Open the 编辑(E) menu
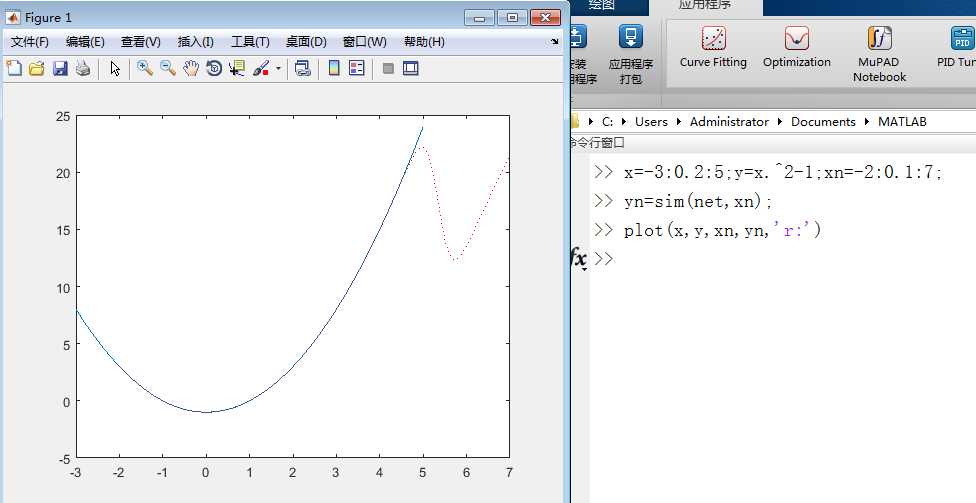Viewport: 976px width, 503px height. (85, 42)
